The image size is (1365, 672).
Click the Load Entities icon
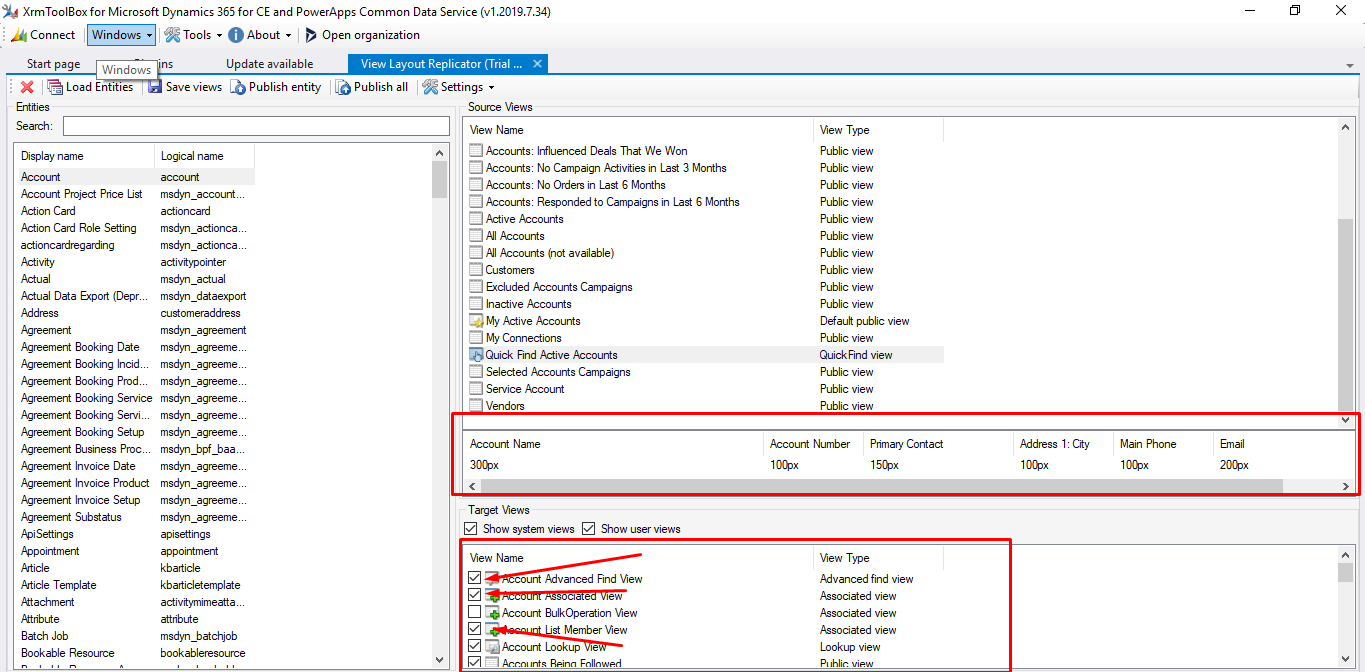point(56,87)
